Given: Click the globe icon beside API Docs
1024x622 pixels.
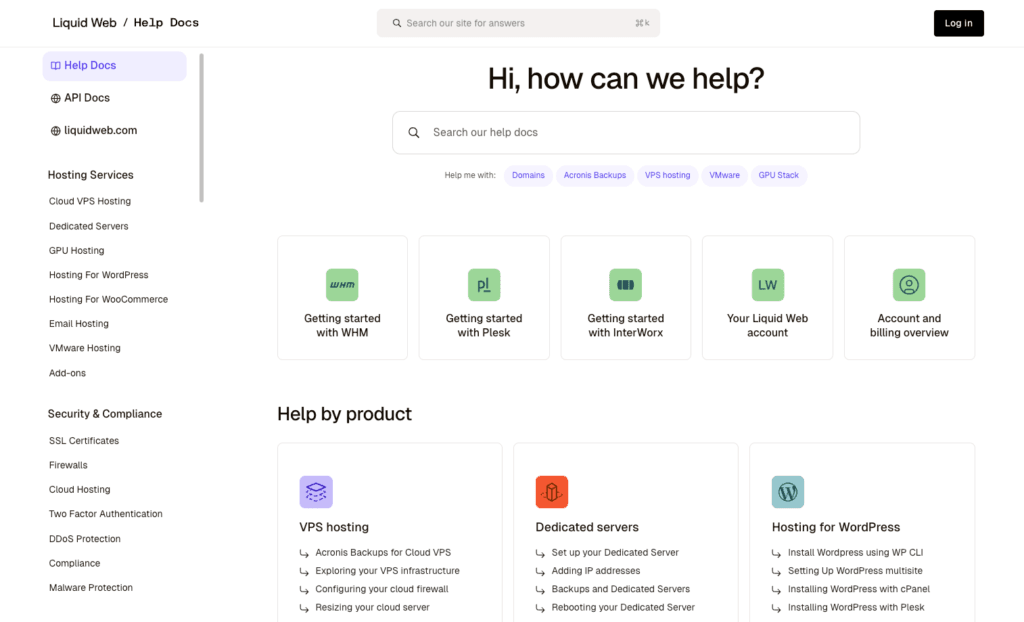Looking at the screenshot, I should click(x=56, y=98).
